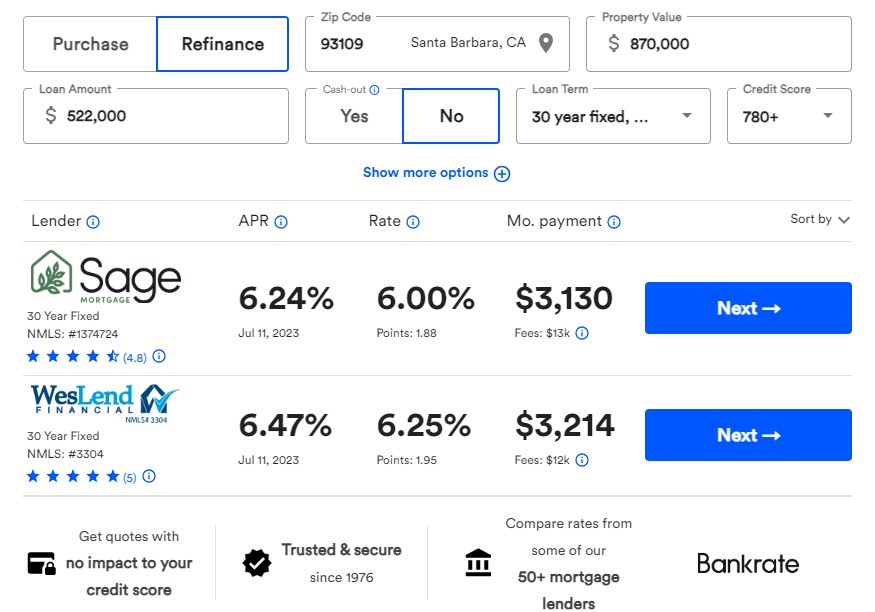Select Yes for Cash-out
The height and width of the screenshot is (612, 875).
coord(354,116)
